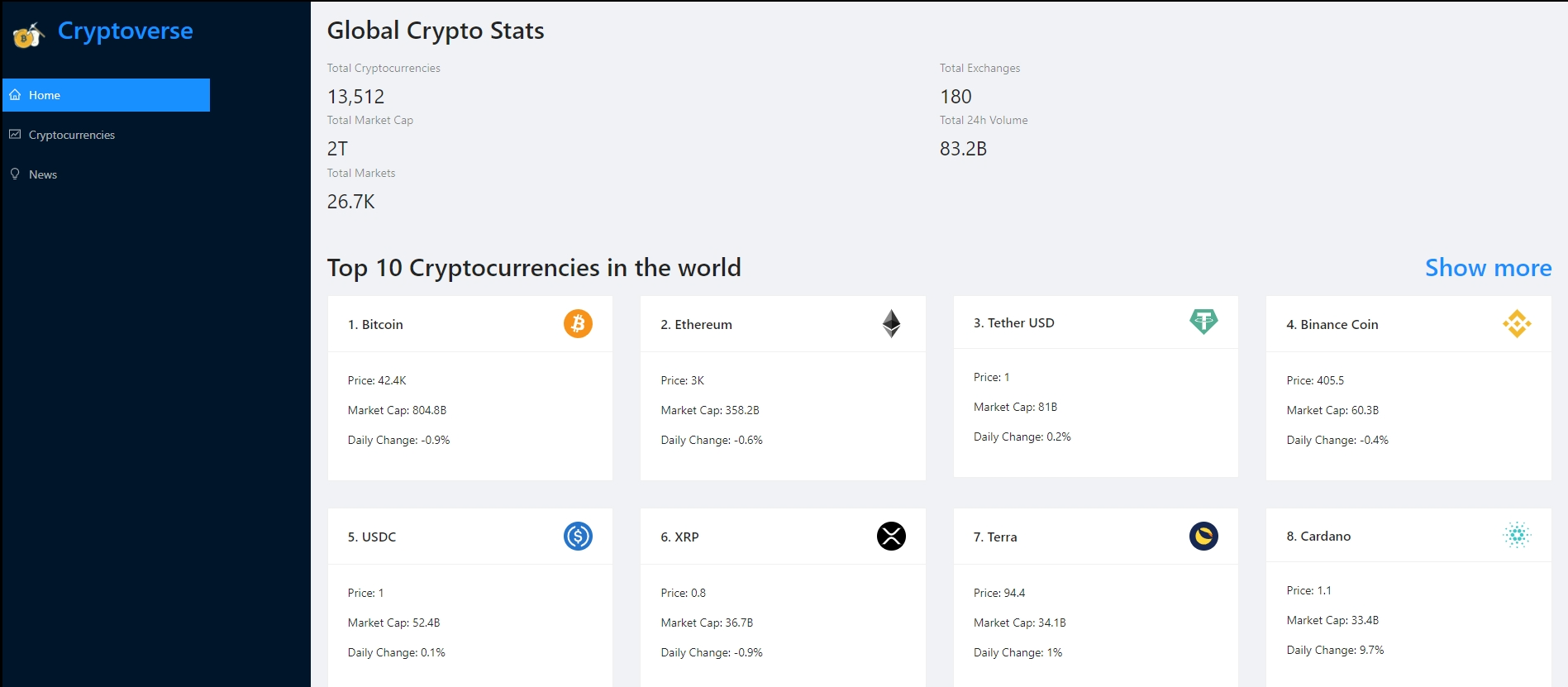Click XRP Market Cap: 36.7B text
1568x687 pixels.
point(707,623)
